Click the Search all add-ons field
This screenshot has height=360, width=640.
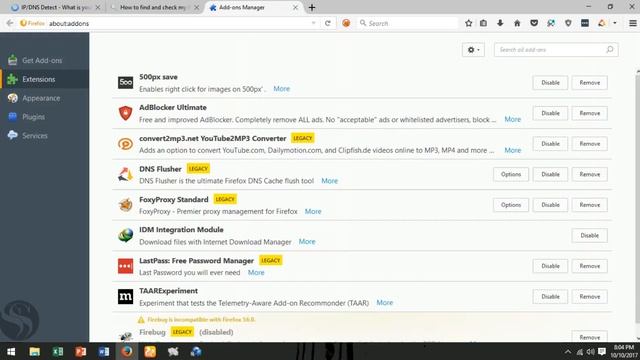tap(556, 50)
